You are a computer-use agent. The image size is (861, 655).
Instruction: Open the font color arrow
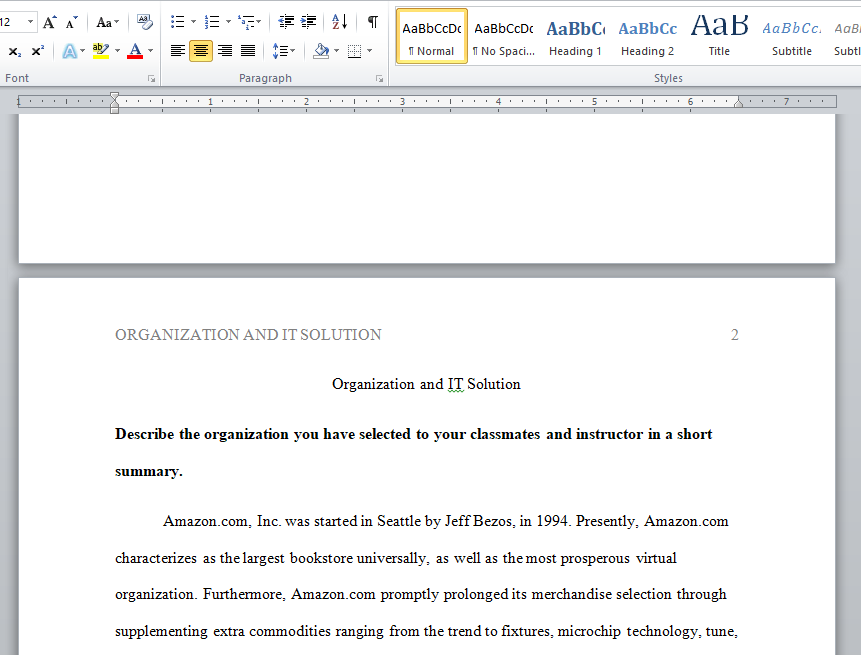(150, 51)
